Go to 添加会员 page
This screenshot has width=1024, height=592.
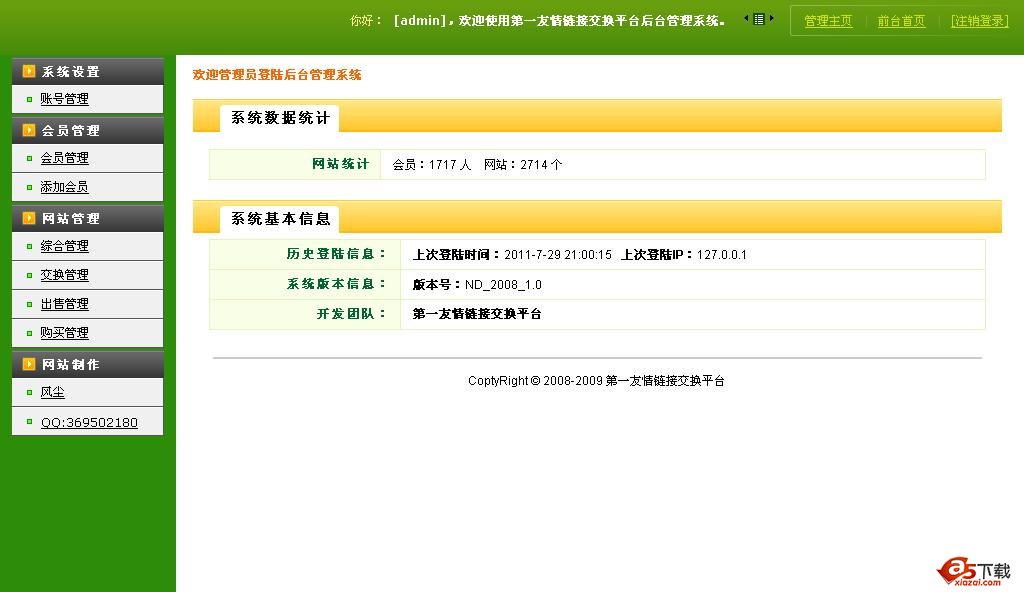pyautogui.click(x=65, y=187)
